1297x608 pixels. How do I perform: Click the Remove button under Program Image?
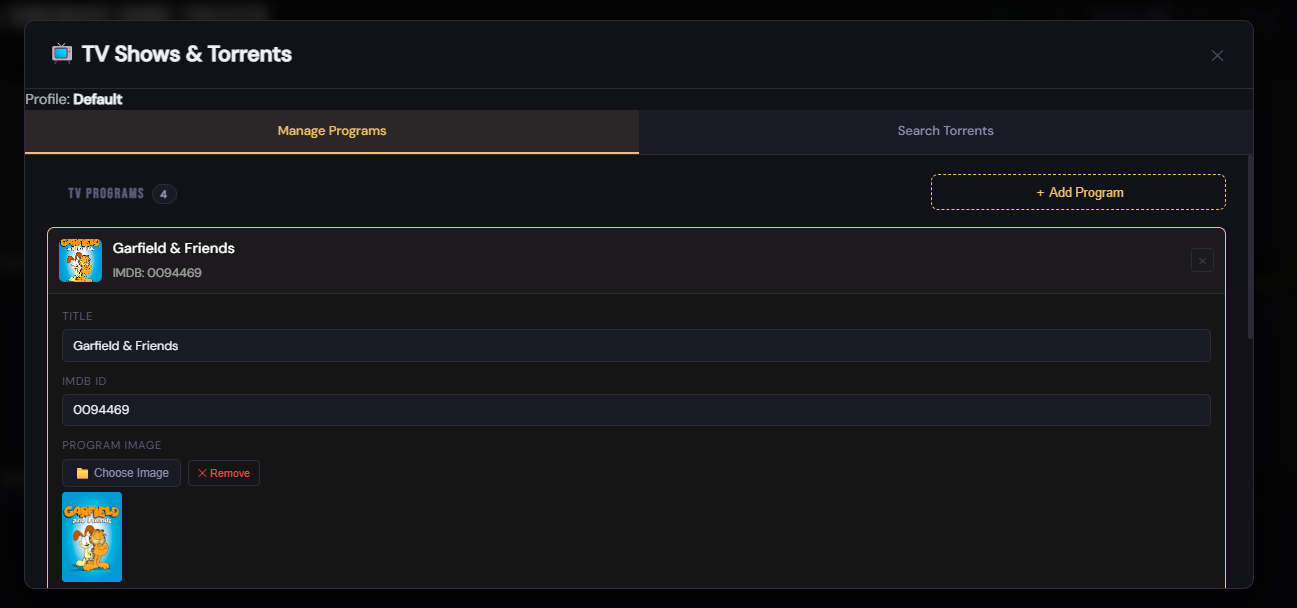click(x=223, y=472)
